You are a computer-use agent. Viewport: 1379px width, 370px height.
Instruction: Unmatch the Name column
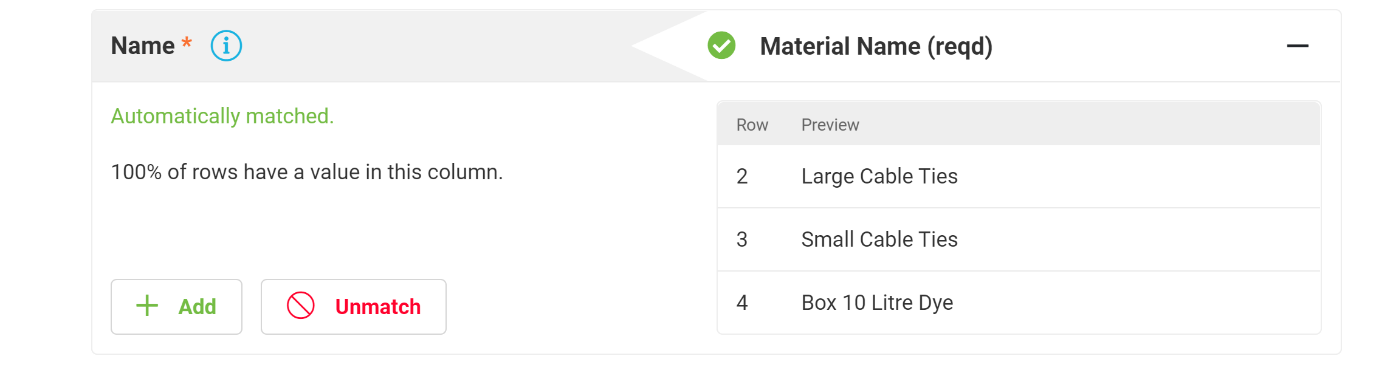tap(353, 306)
